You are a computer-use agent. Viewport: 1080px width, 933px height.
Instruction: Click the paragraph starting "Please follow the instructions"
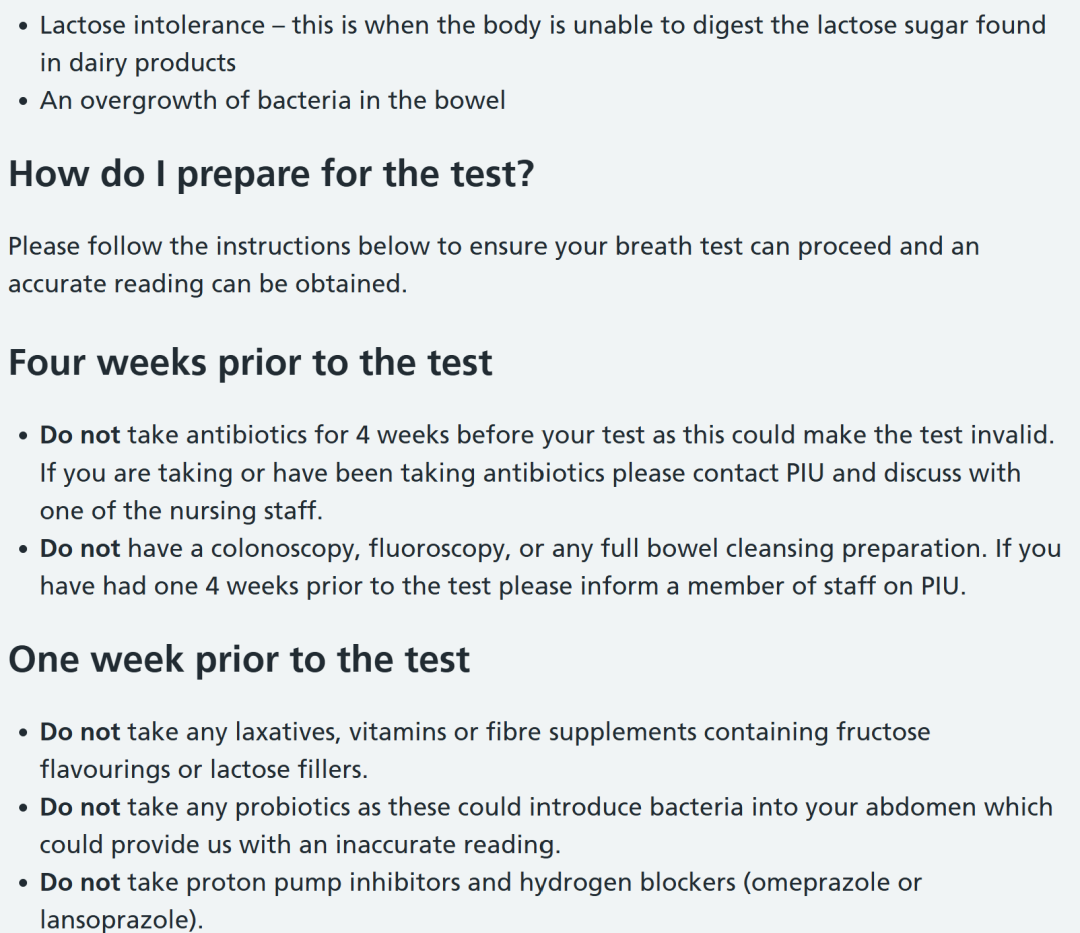pos(493,265)
